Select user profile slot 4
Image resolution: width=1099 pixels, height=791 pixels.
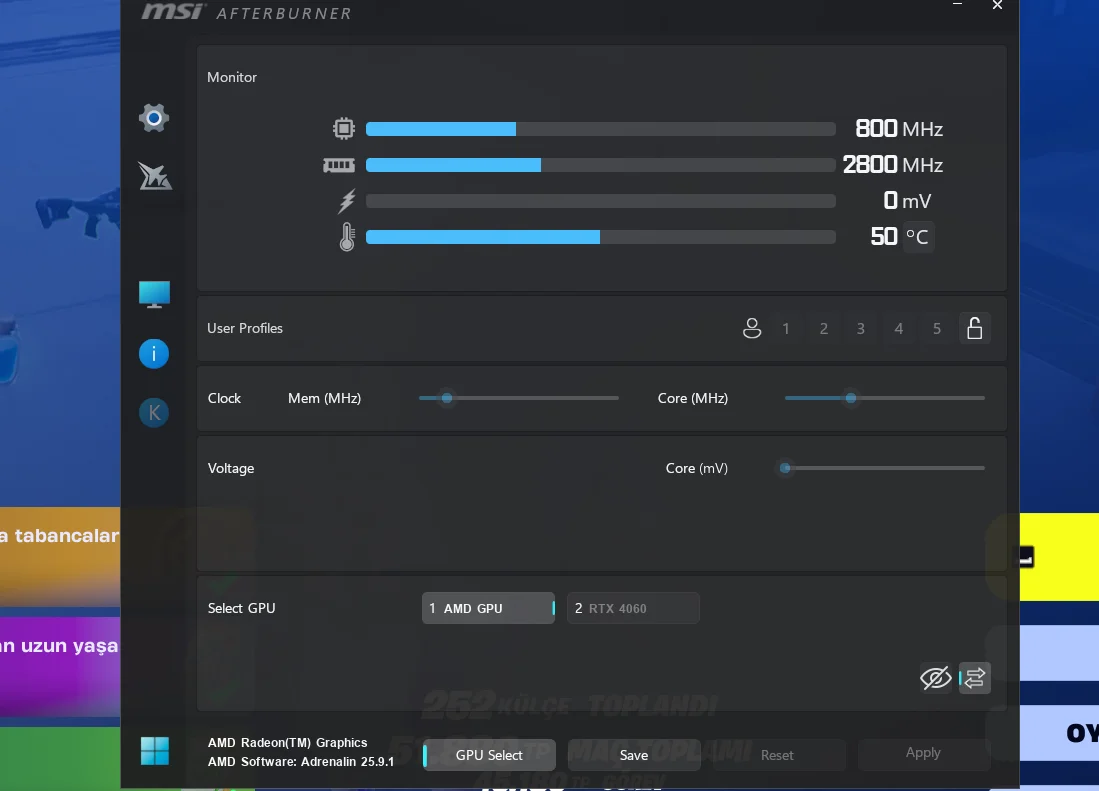[x=899, y=329]
